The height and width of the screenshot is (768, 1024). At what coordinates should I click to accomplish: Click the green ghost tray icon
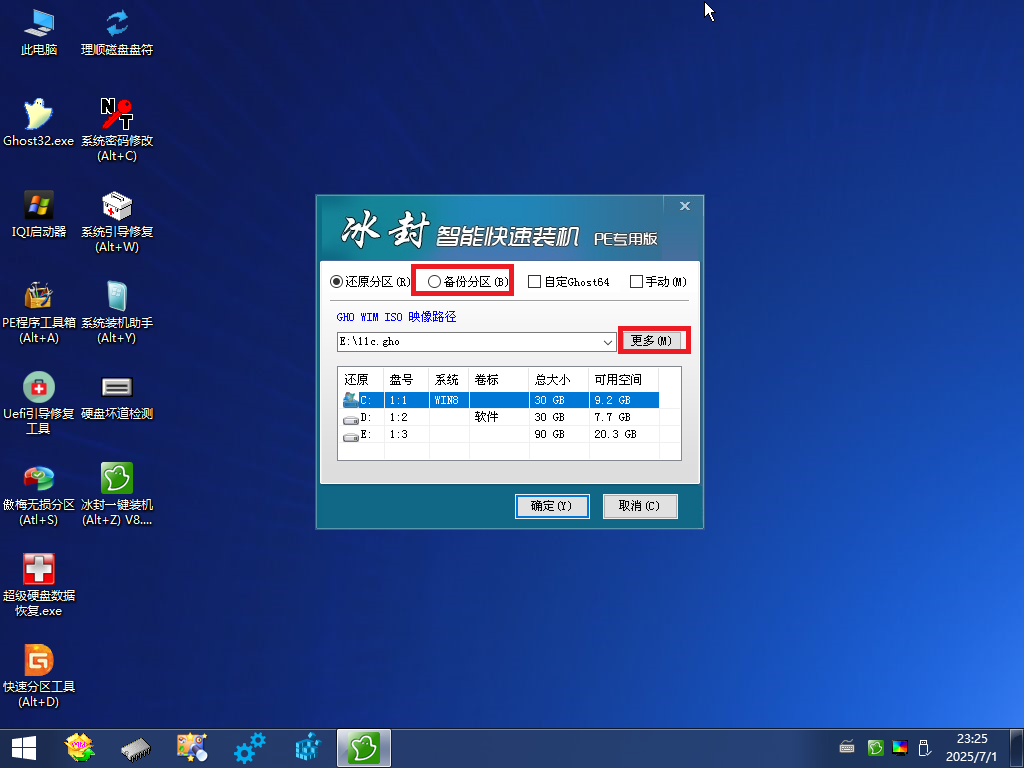(875, 747)
